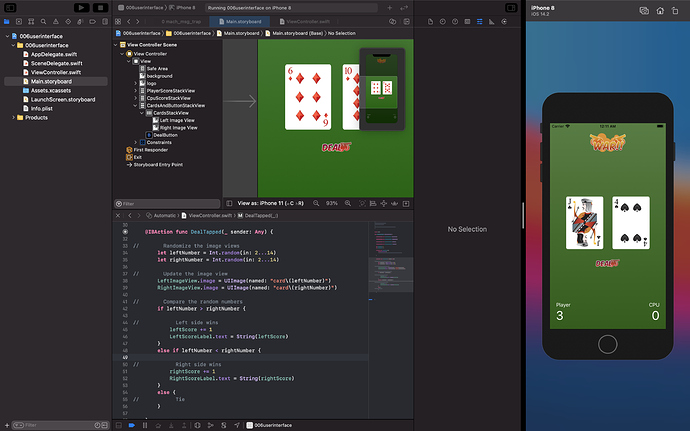
Task: Open the Find navigator magnifier icon
Action: click(43, 21)
